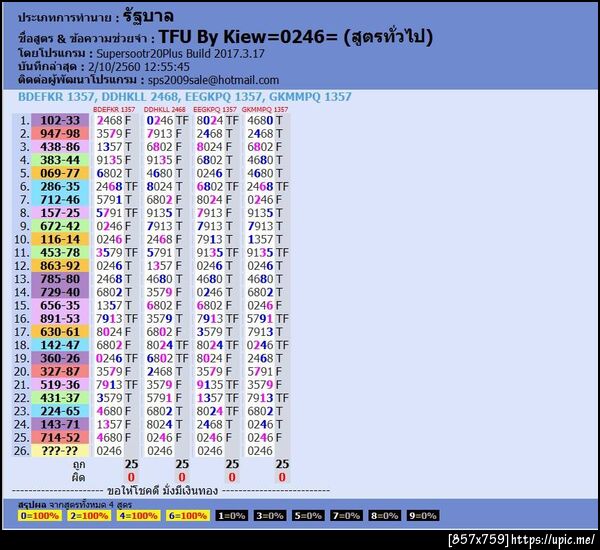600x550 pixels.
Task: Click the GKMMPQ 1357 column header
Action: click(x=265, y=109)
